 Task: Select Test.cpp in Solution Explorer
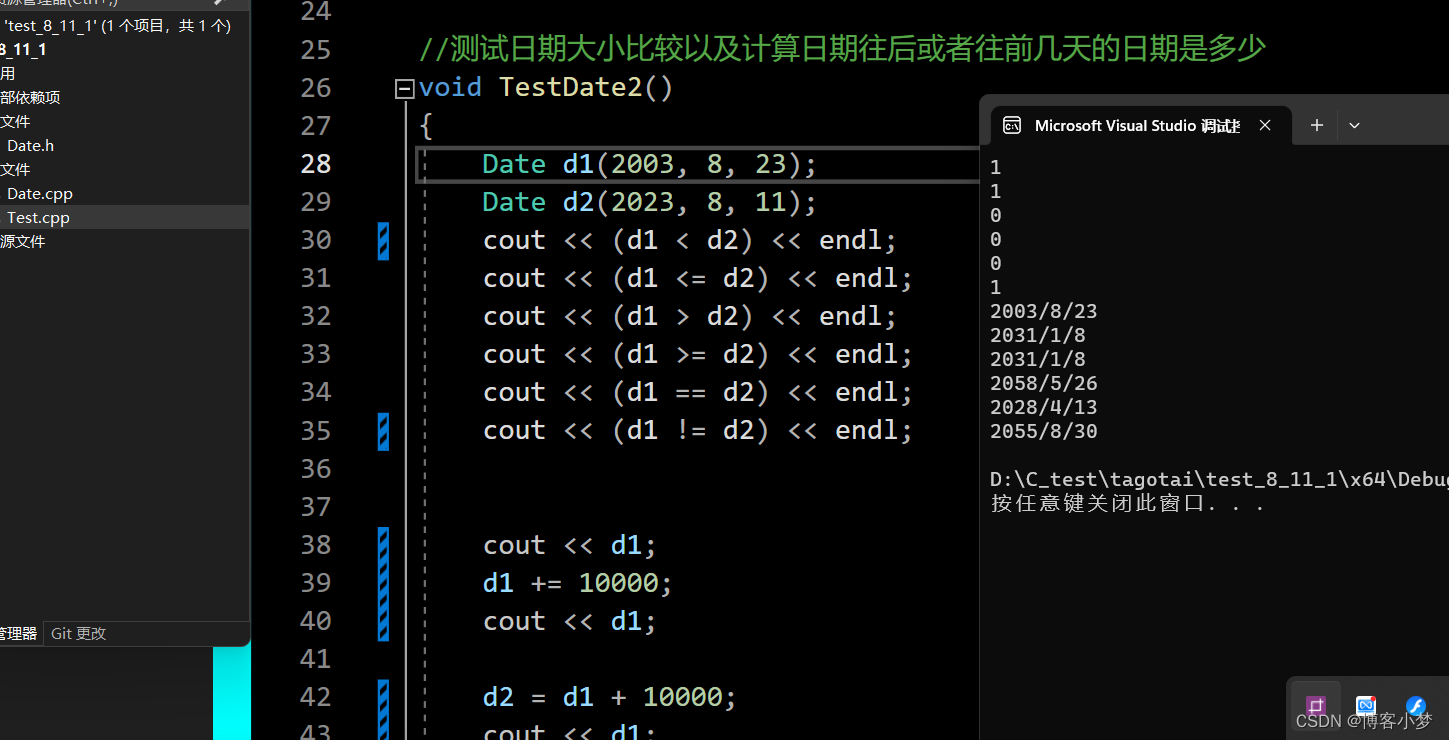(38, 217)
